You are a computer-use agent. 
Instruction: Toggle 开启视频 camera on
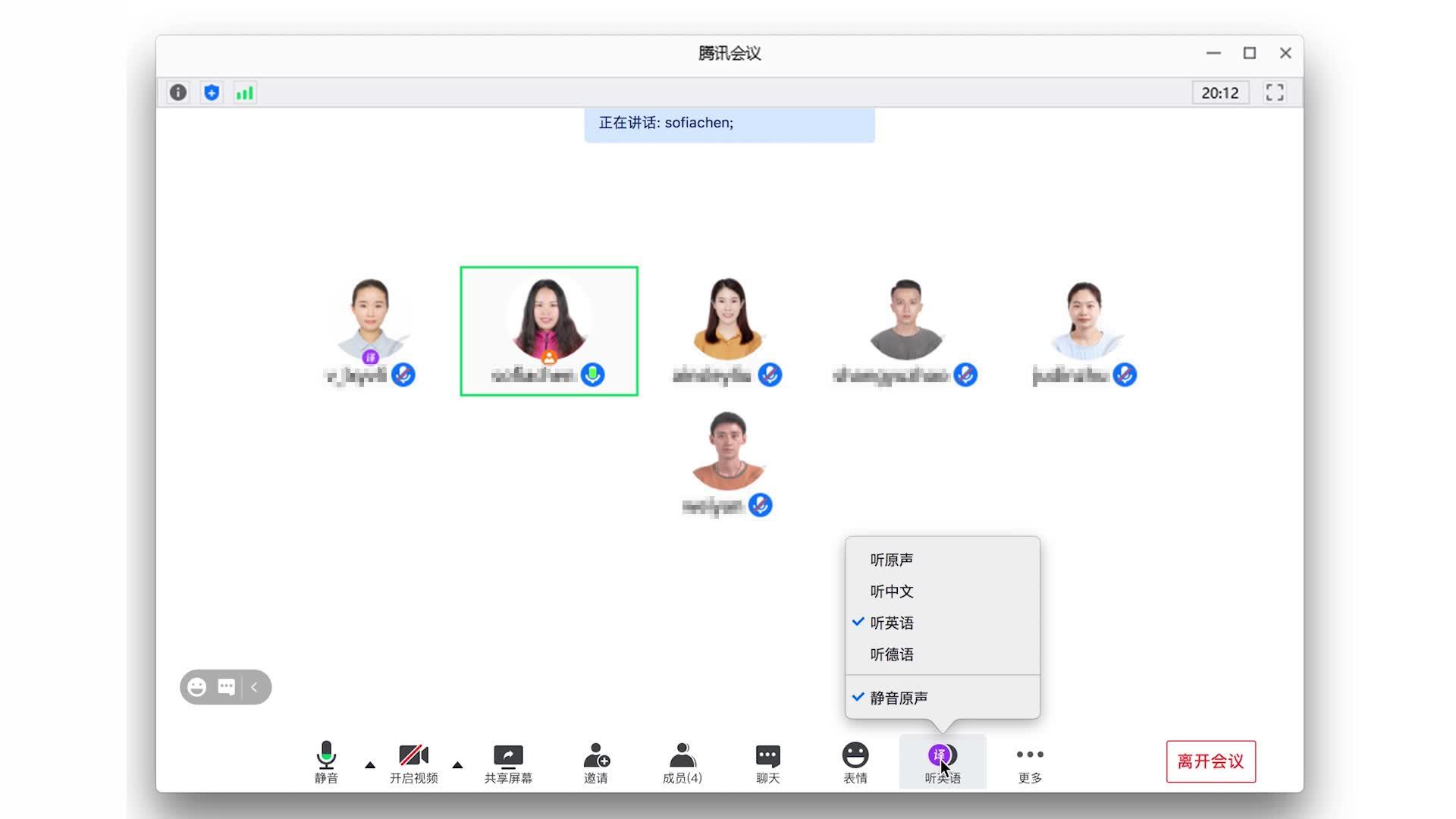[413, 761]
